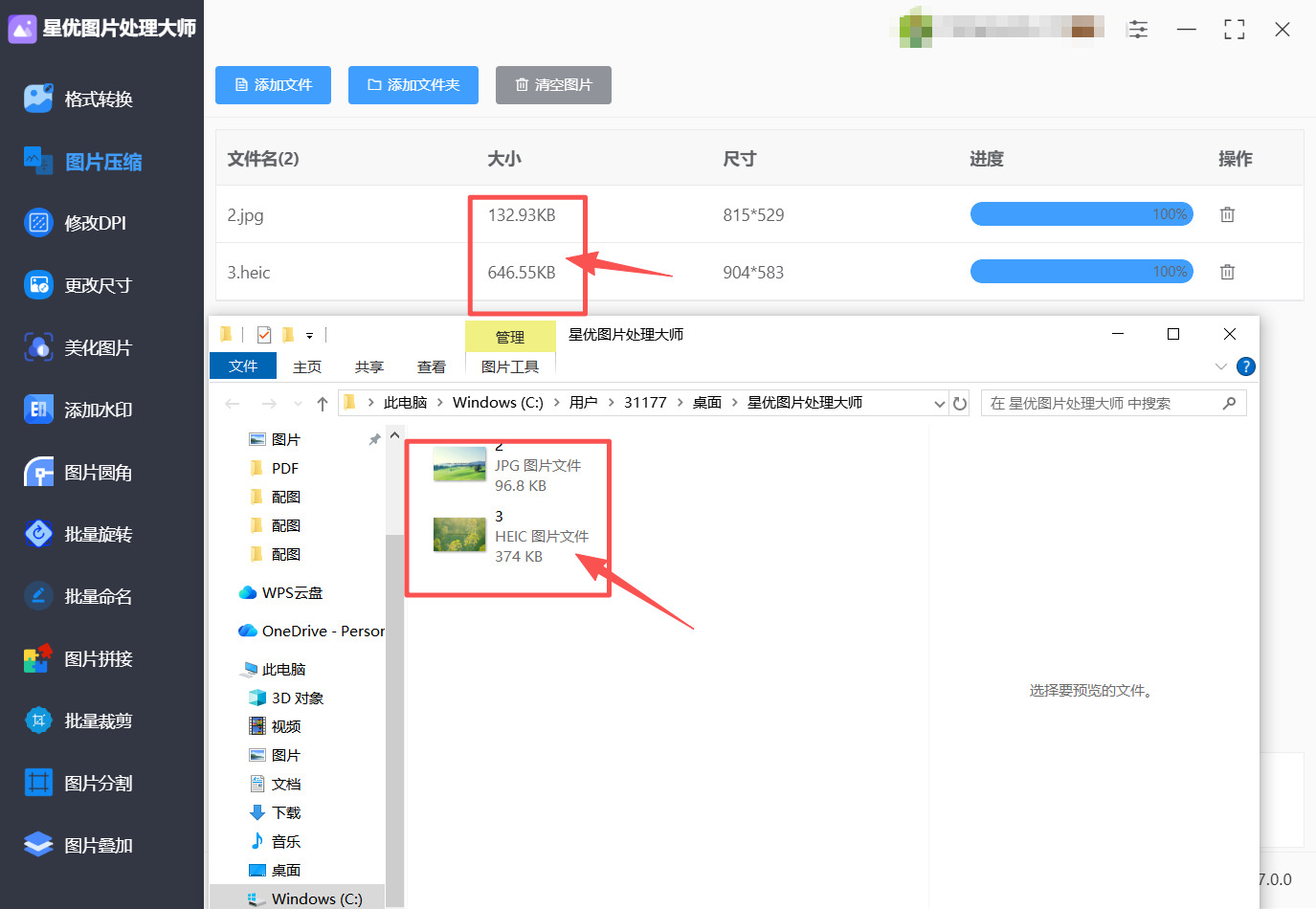Switch to the 查看 tab in Explorer
The width and height of the screenshot is (1316, 909).
431,366
